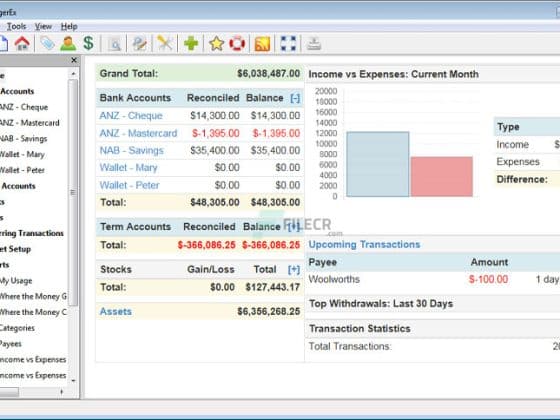The height and width of the screenshot is (420, 560).
Task: Open the Upcoming Transactions link
Action: click(364, 244)
